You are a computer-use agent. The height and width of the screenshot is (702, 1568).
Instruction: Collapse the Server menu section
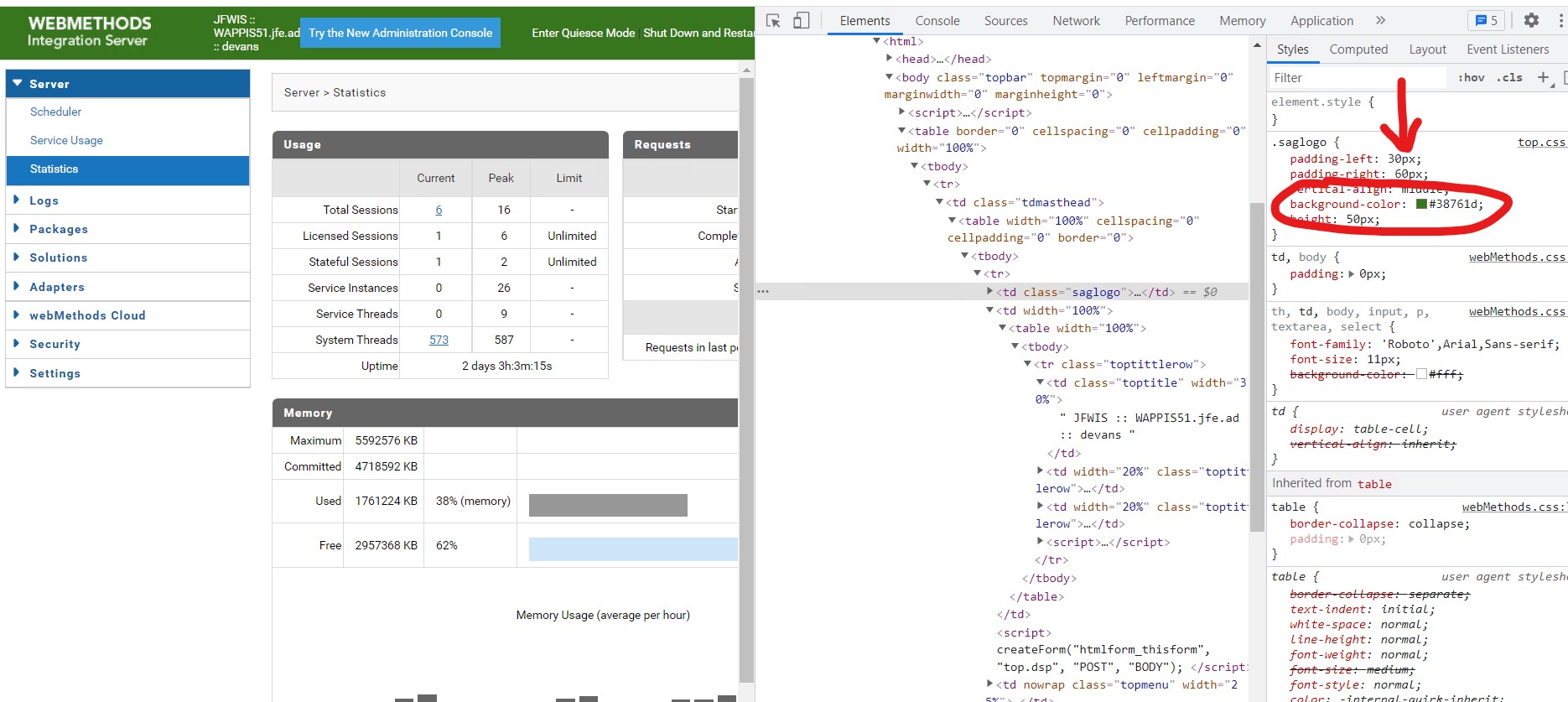[127, 84]
